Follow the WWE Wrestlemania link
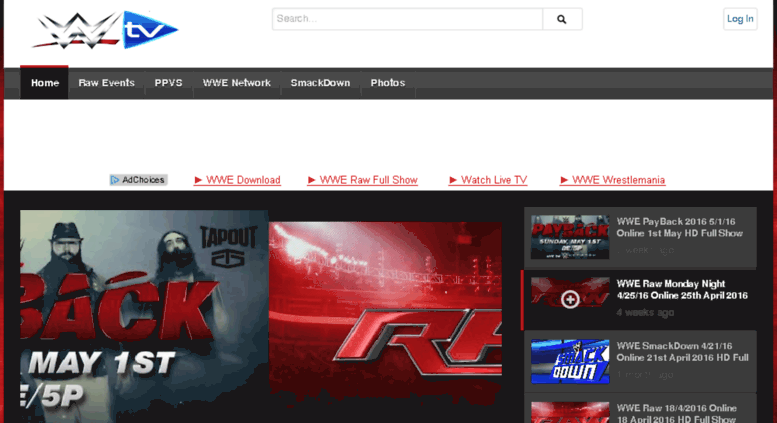This screenshot has height=423, width=777. (x=612, y=180)
